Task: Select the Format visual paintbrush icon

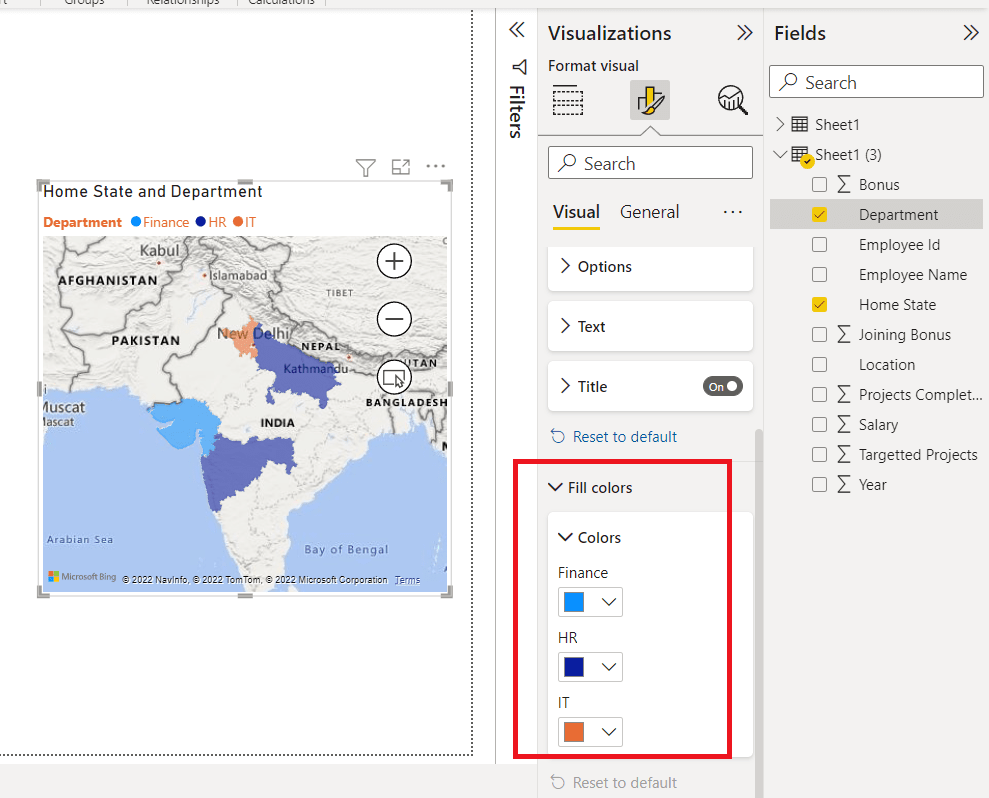Action: pyautogui.click(x=648, y=99)
